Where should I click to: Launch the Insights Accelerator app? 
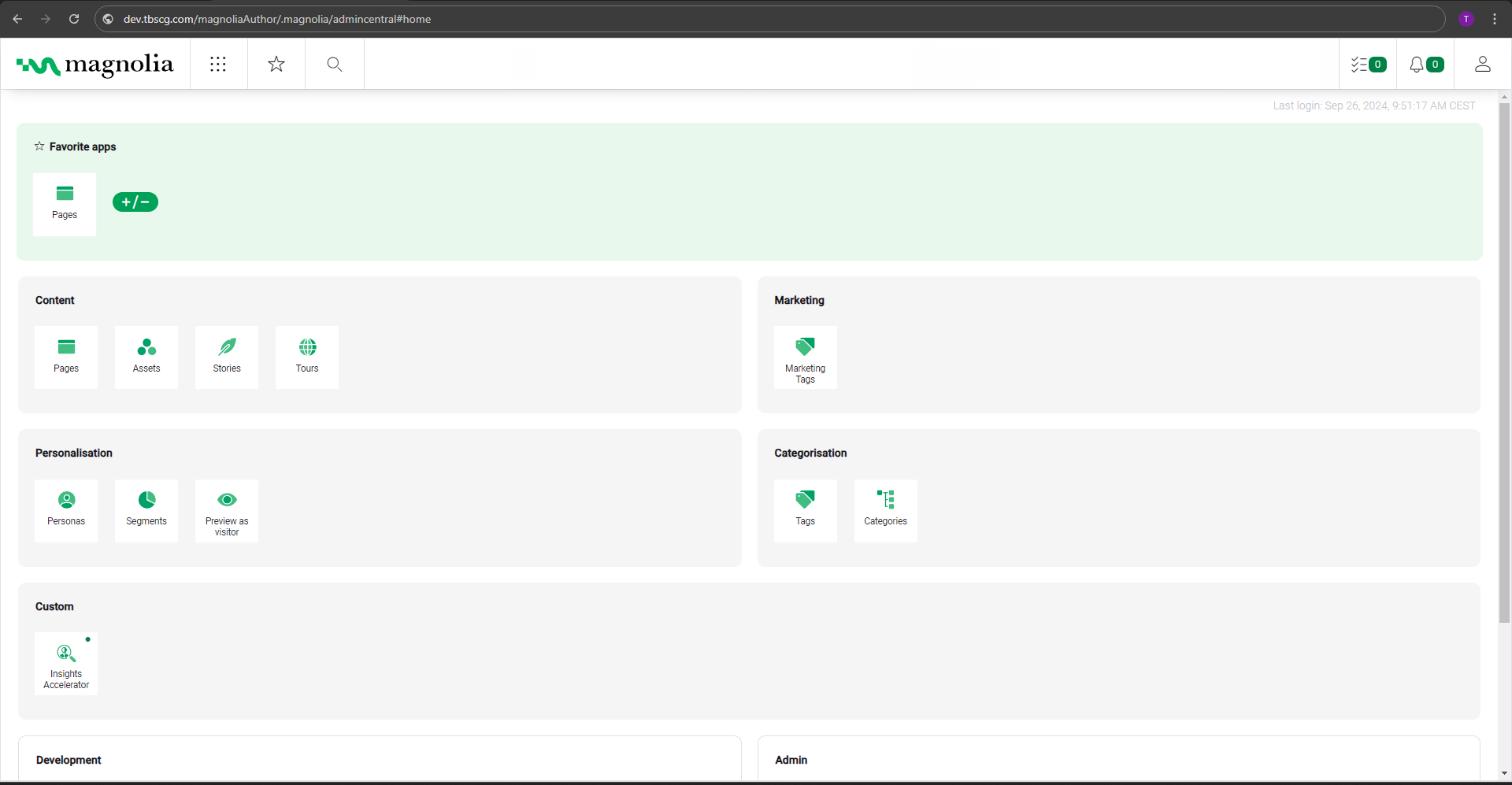(x=65, y=663)
